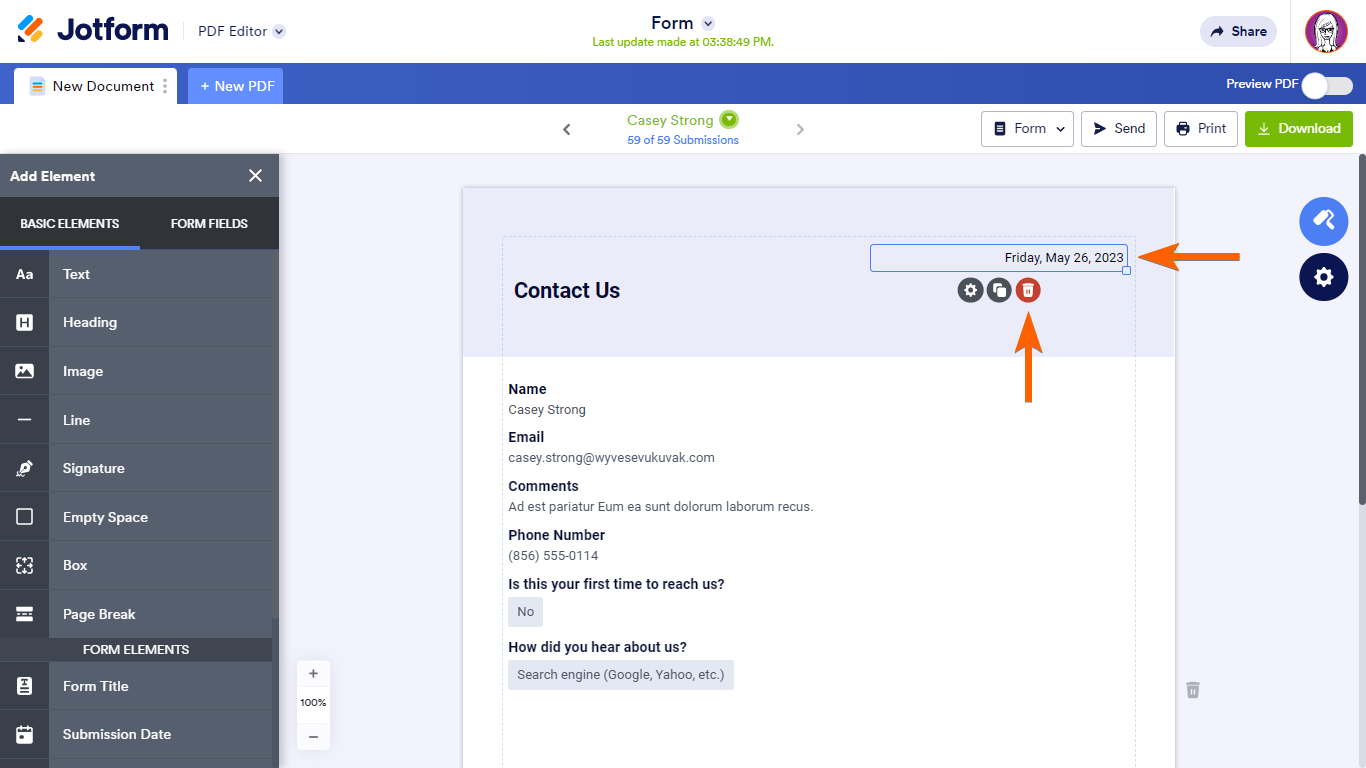The width and height of the screenshot is (1366, 768).
Task: Open New Document tab options menu
Action: (165, 86)
